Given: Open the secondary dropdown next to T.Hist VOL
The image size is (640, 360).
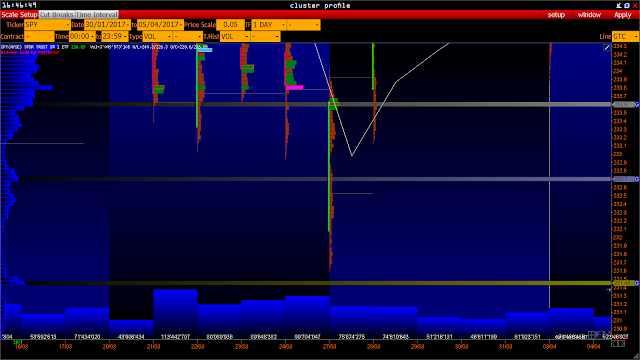Looking at the screenshot, I should coord(265,36).
